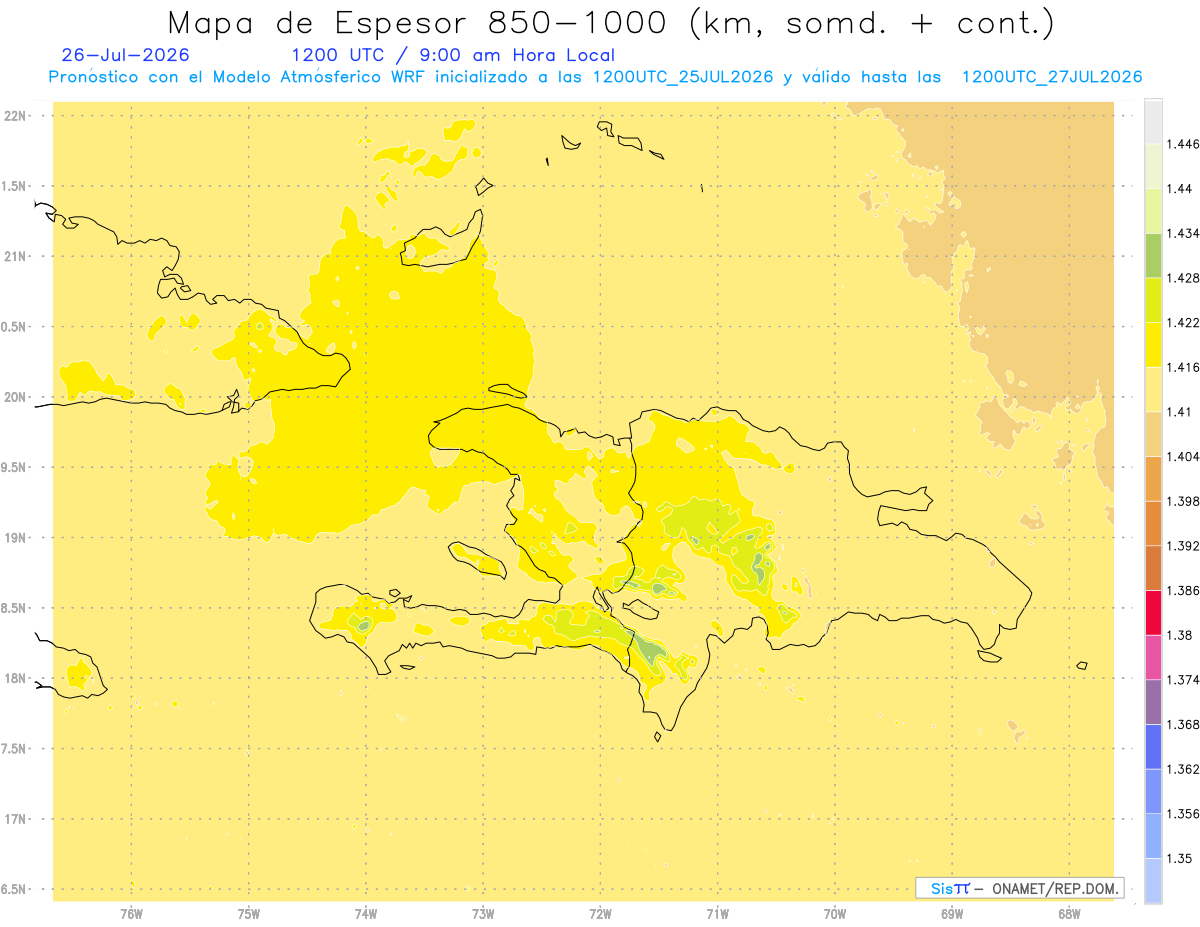Click the 1.434 colorbar value
This screenshot has width=1200, height=927.
pyautogui.click(x=1183, y=233)
